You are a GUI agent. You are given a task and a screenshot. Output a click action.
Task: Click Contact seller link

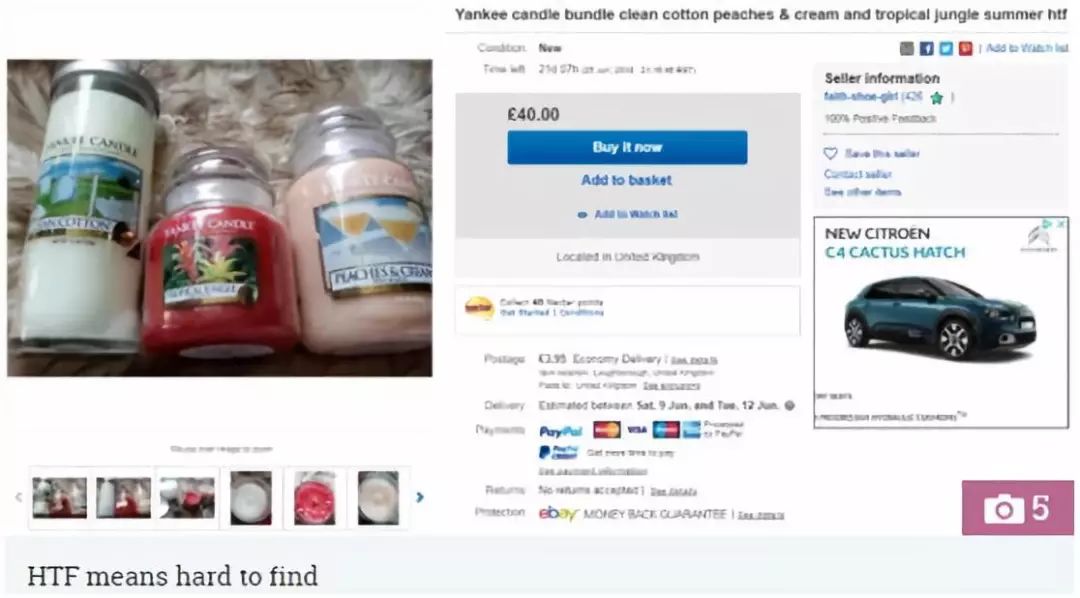pos(858,174)
